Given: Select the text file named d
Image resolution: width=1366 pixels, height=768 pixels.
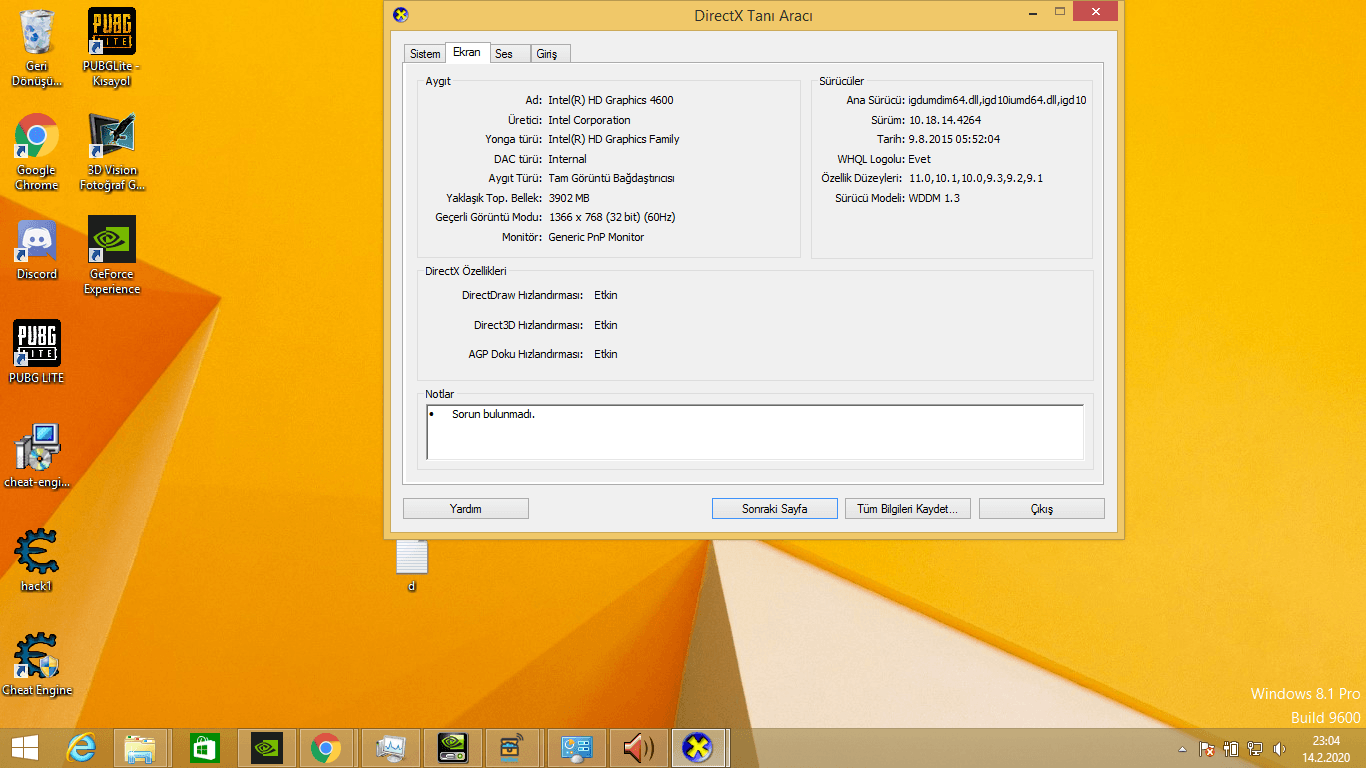Looking at the screenshot, I should pyautogui.click(x=412, y=565).
